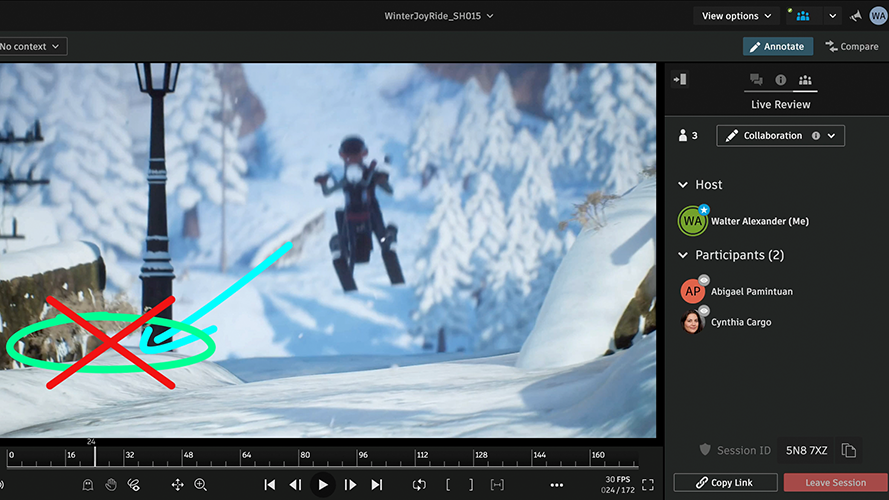
Task: Select the hand pan tool
Action: coord(111,485)
